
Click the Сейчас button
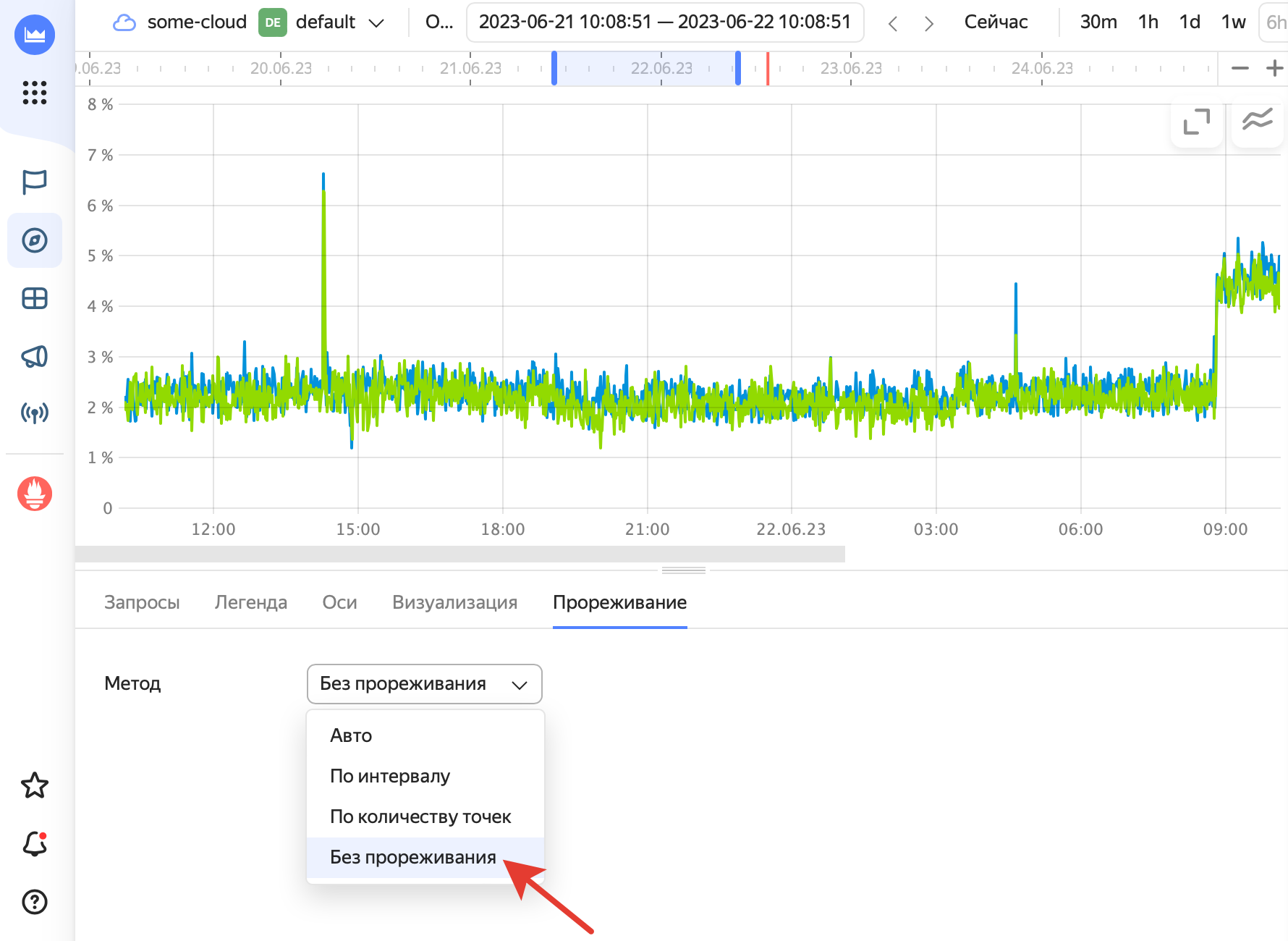(996, 22)
